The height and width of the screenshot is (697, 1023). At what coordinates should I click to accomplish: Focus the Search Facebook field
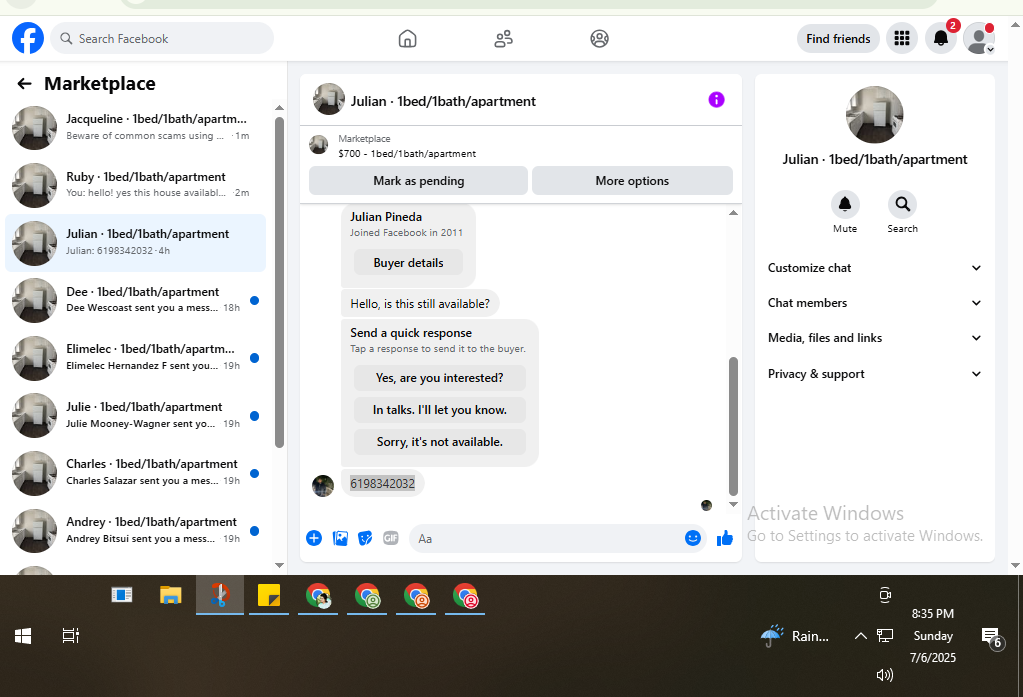(x=162, y=39)
